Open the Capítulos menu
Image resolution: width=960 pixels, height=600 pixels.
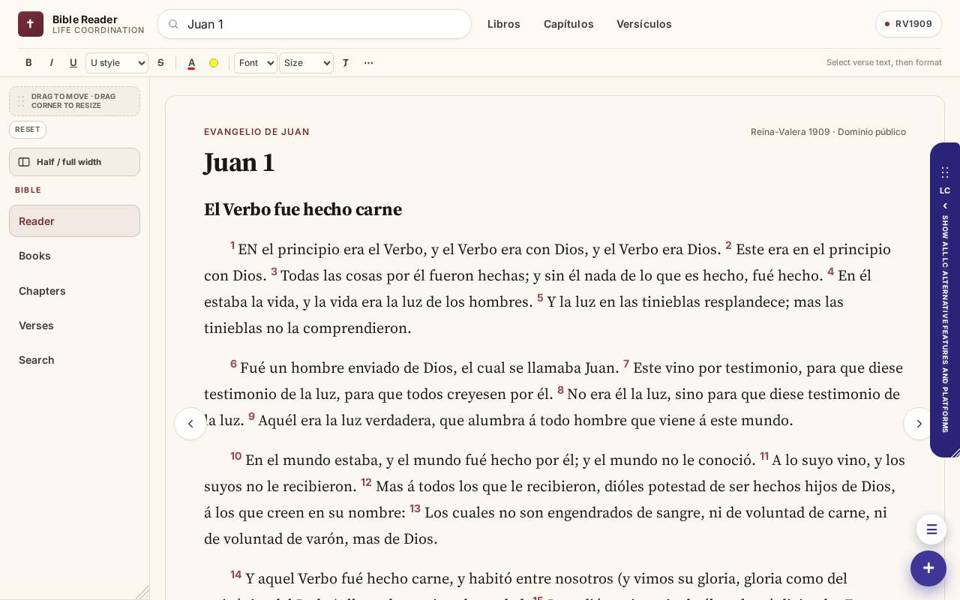point(569,24)
